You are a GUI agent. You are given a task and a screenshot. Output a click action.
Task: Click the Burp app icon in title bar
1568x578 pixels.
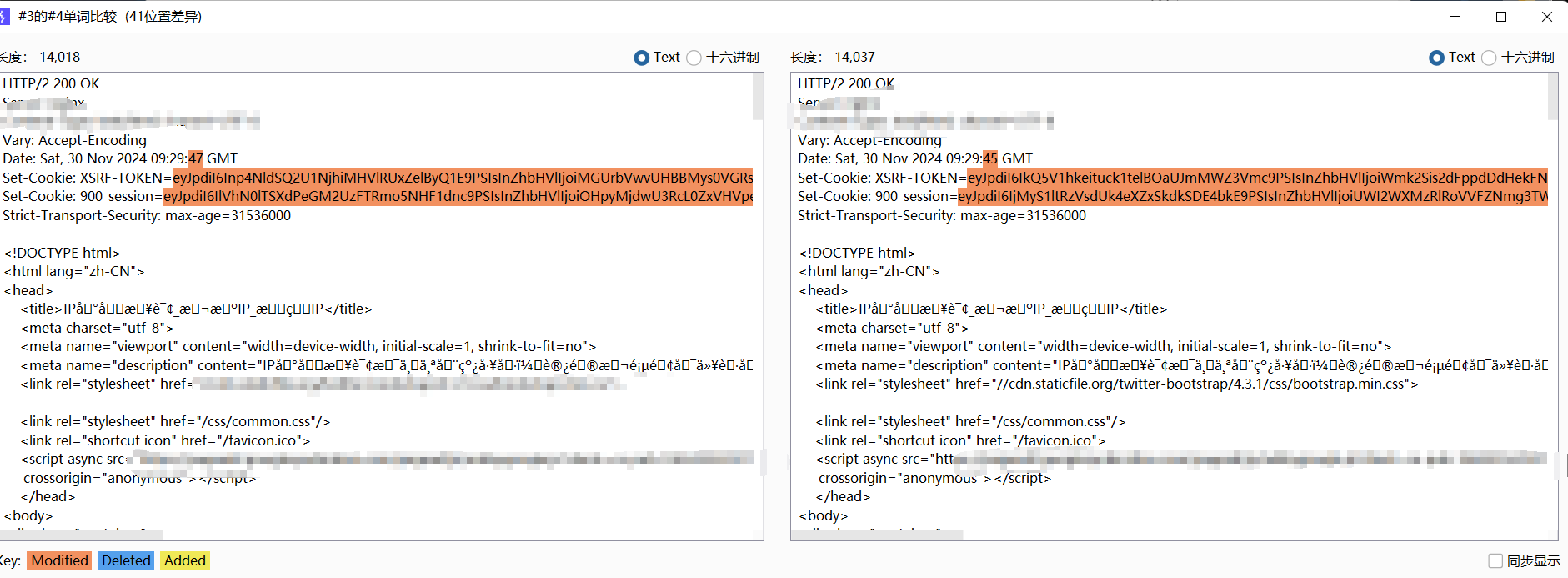pyautogui.click(x=5, y=16)
